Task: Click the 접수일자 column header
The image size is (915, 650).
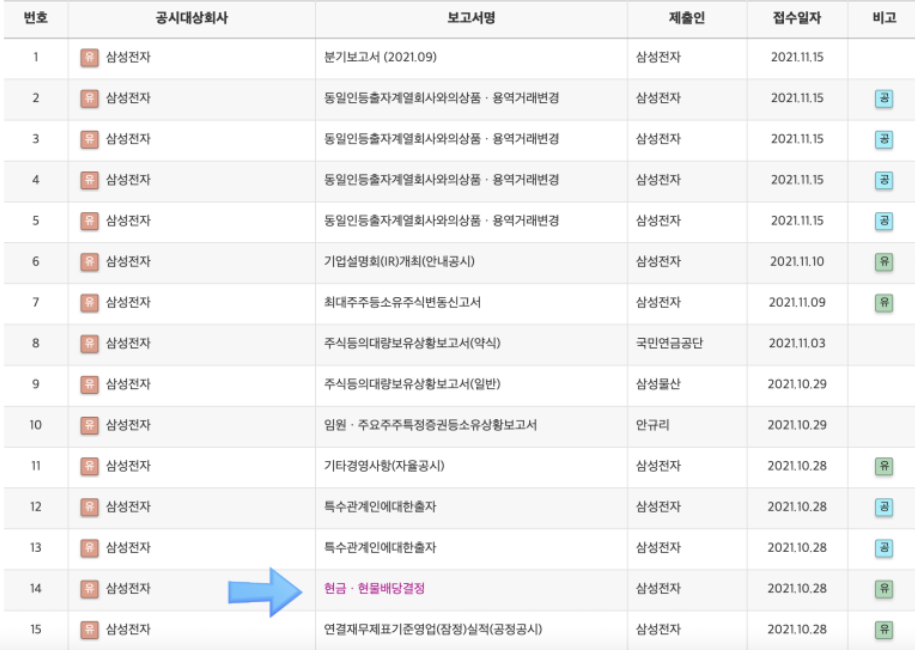Action: point(797,18)
